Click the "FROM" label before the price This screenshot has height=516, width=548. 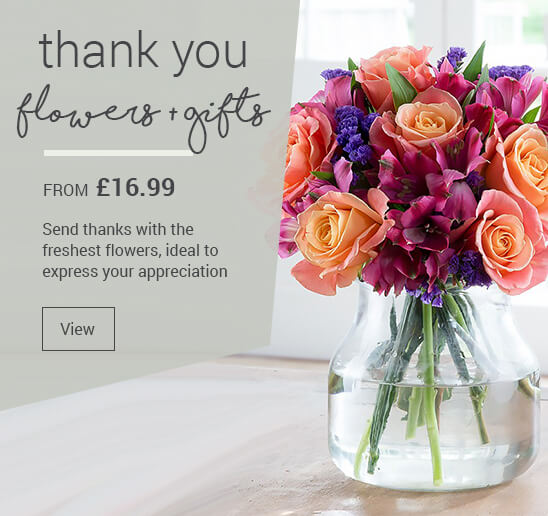click(x=65, y=190)
